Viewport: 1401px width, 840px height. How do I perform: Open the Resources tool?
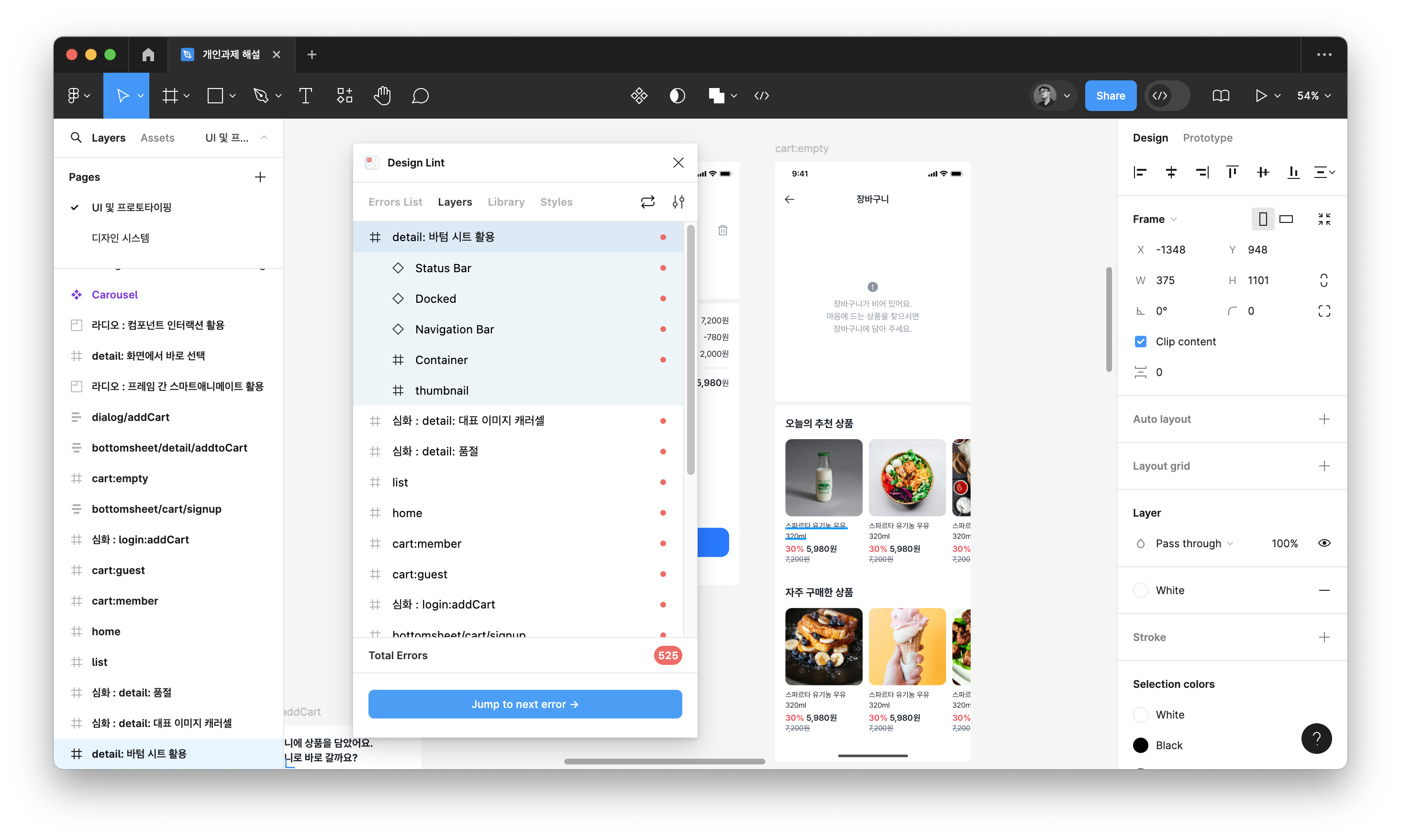pos(344,96)
